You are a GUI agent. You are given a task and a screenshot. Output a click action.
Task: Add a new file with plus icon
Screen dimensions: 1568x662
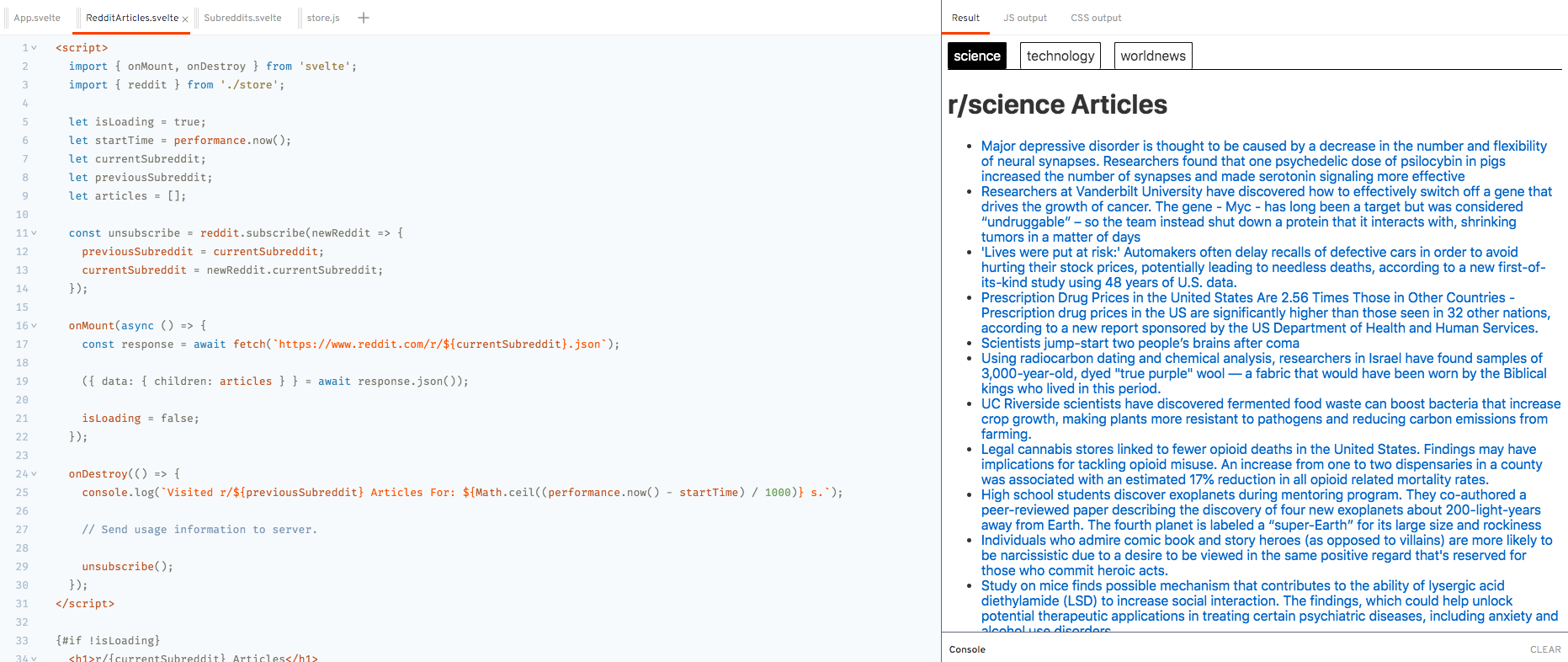coord(364,18)
